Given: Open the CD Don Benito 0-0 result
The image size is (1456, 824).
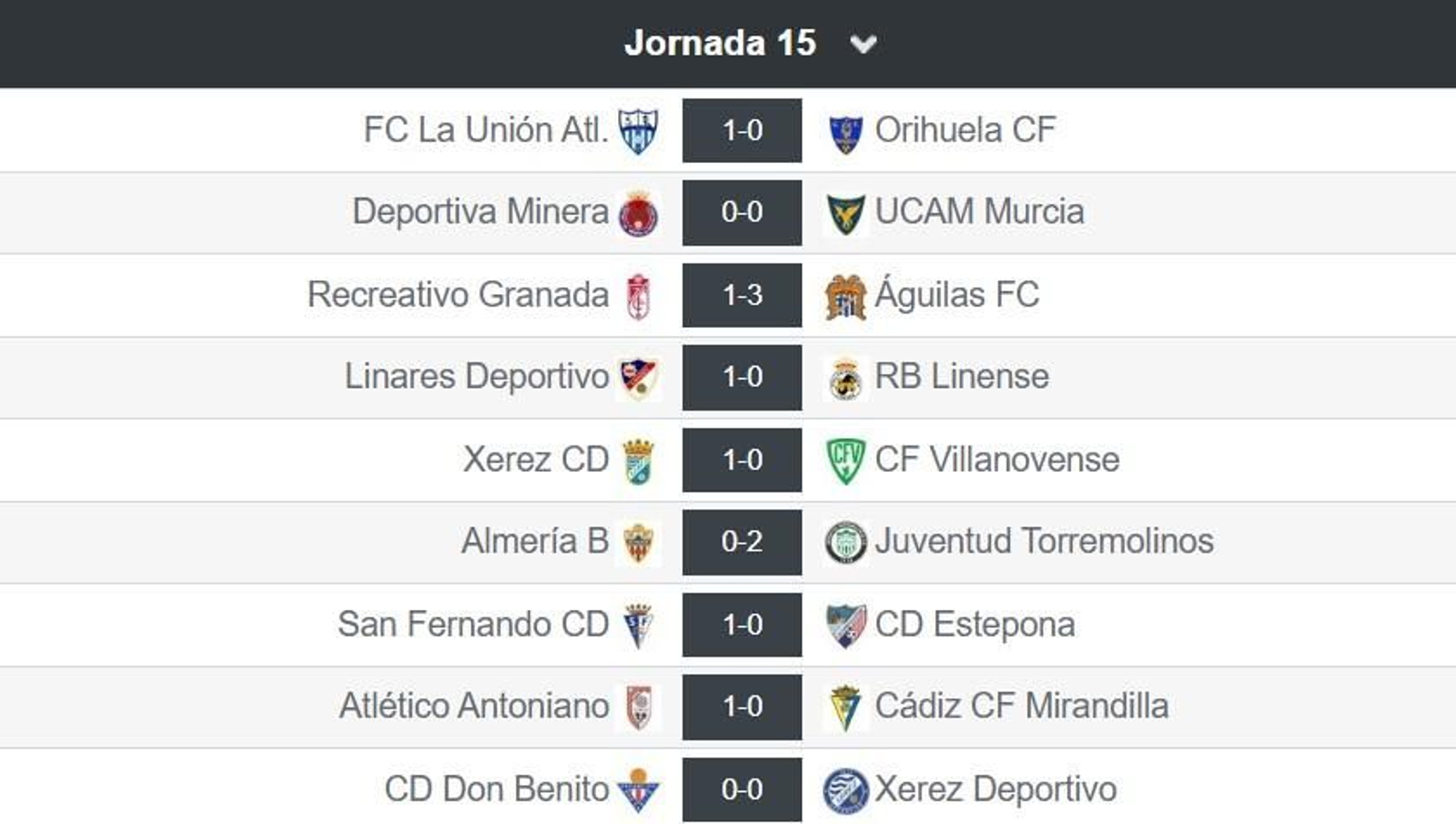Looking at the screenshot, I should [742, 788].
